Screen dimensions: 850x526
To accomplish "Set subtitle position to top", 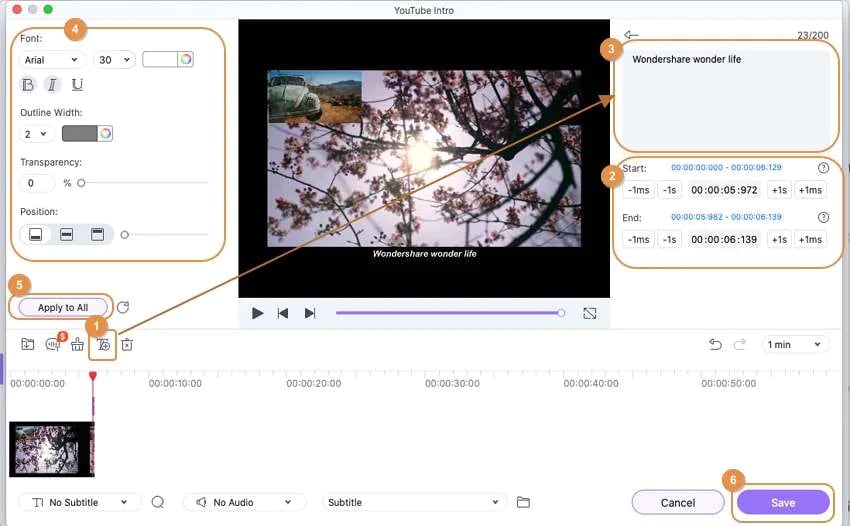I will (97, 235).
